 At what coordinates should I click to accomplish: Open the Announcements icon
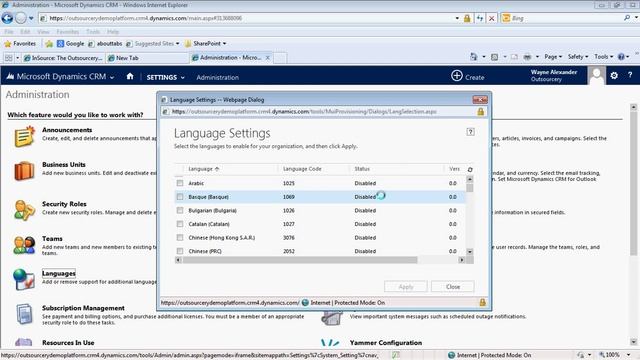point(24,136)
